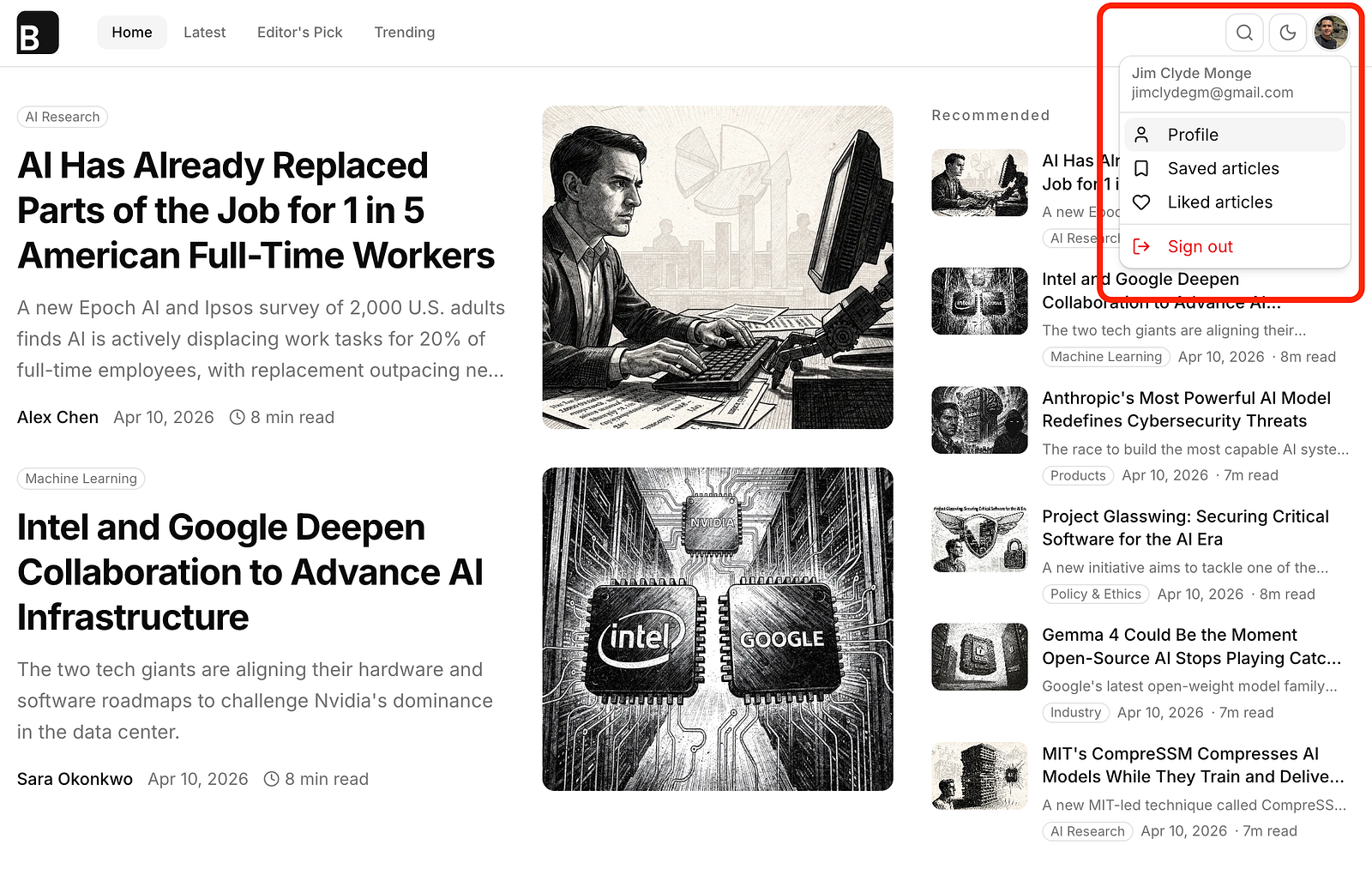Toggle dark mode moon icon

1287,33
